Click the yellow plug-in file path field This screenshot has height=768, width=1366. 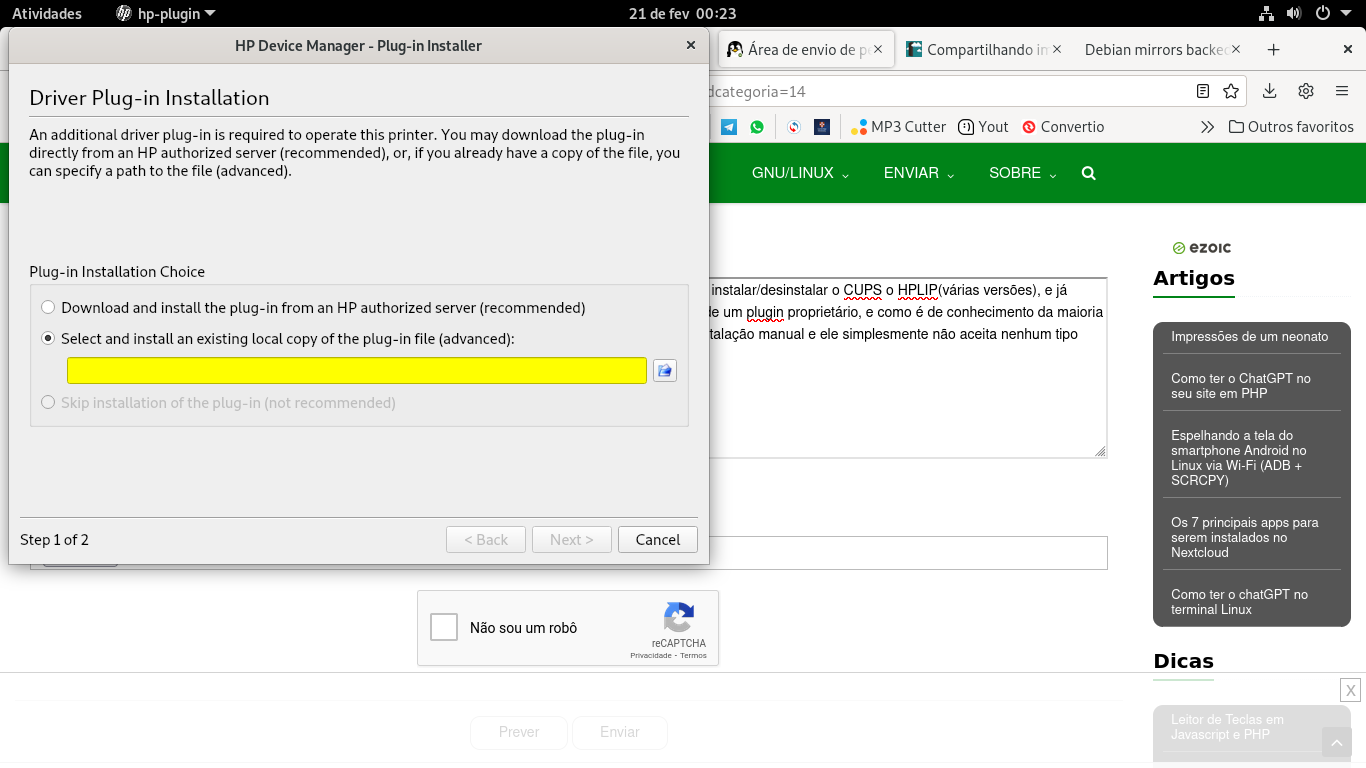click(357, 371)
